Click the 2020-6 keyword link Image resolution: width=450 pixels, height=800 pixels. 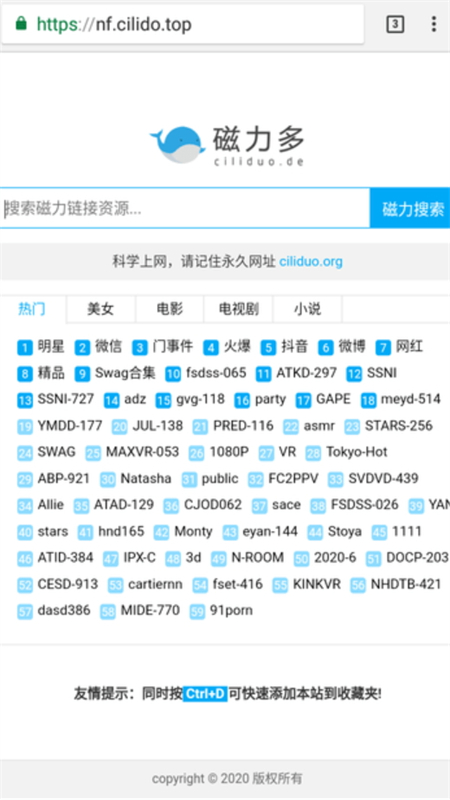[335, 558]
